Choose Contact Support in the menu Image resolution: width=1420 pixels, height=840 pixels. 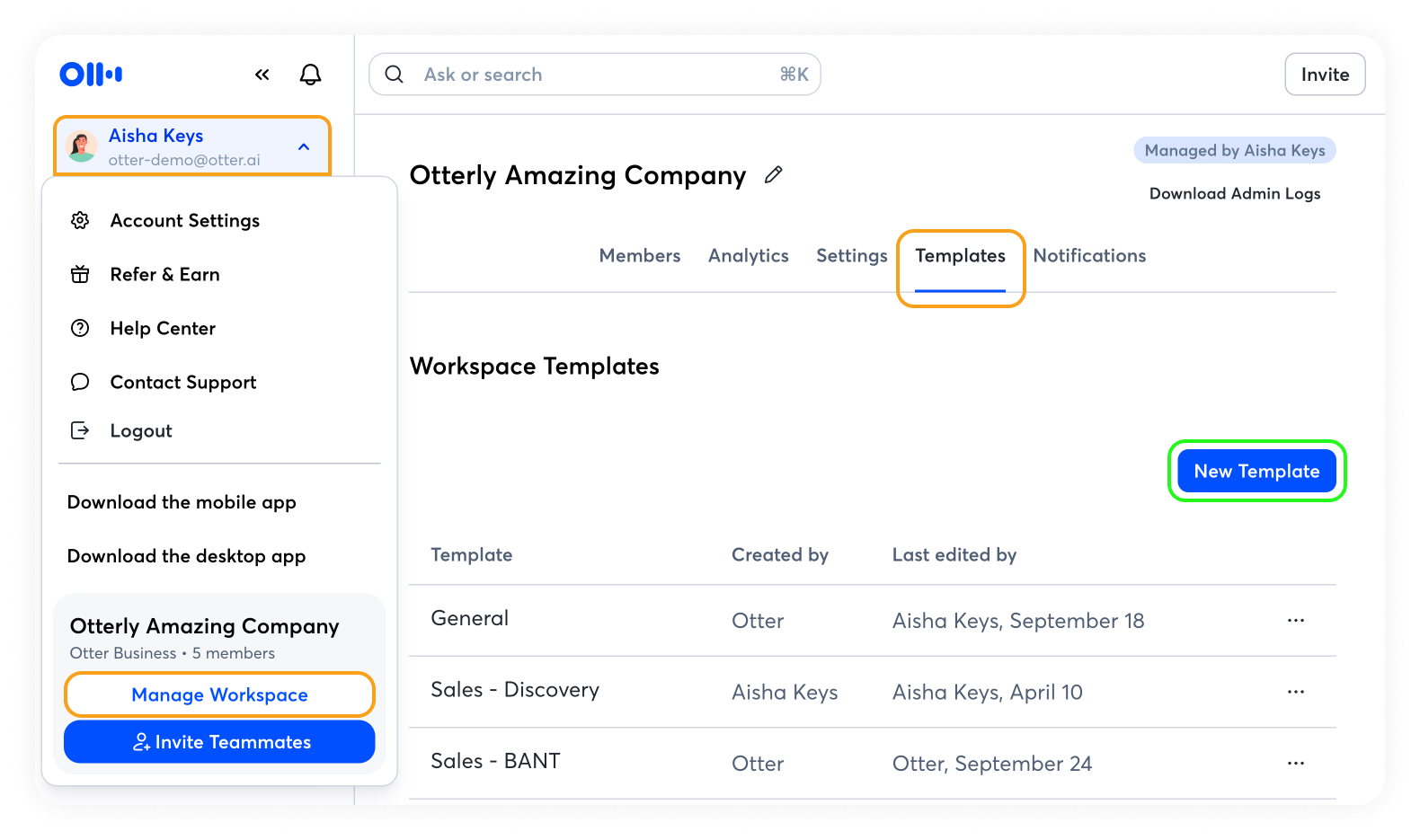[182, 383]
